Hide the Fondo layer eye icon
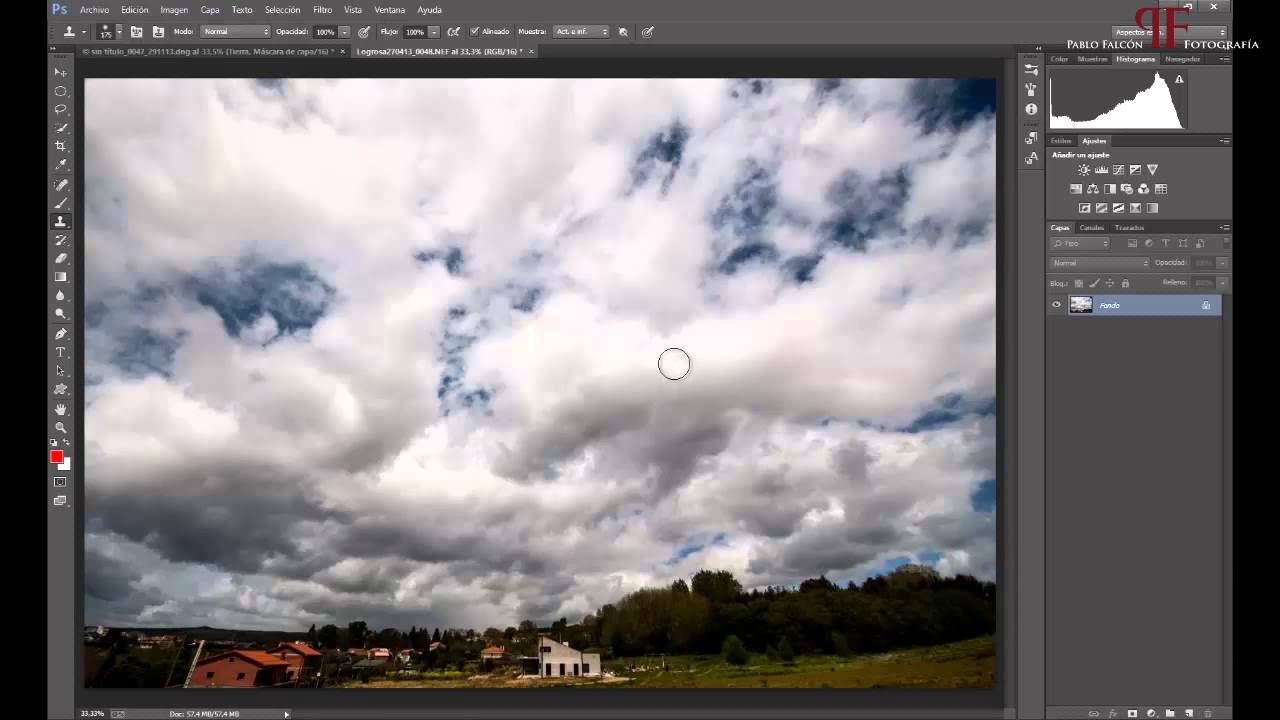Viewport: 1280px width, 720px height. point(1056,305)
